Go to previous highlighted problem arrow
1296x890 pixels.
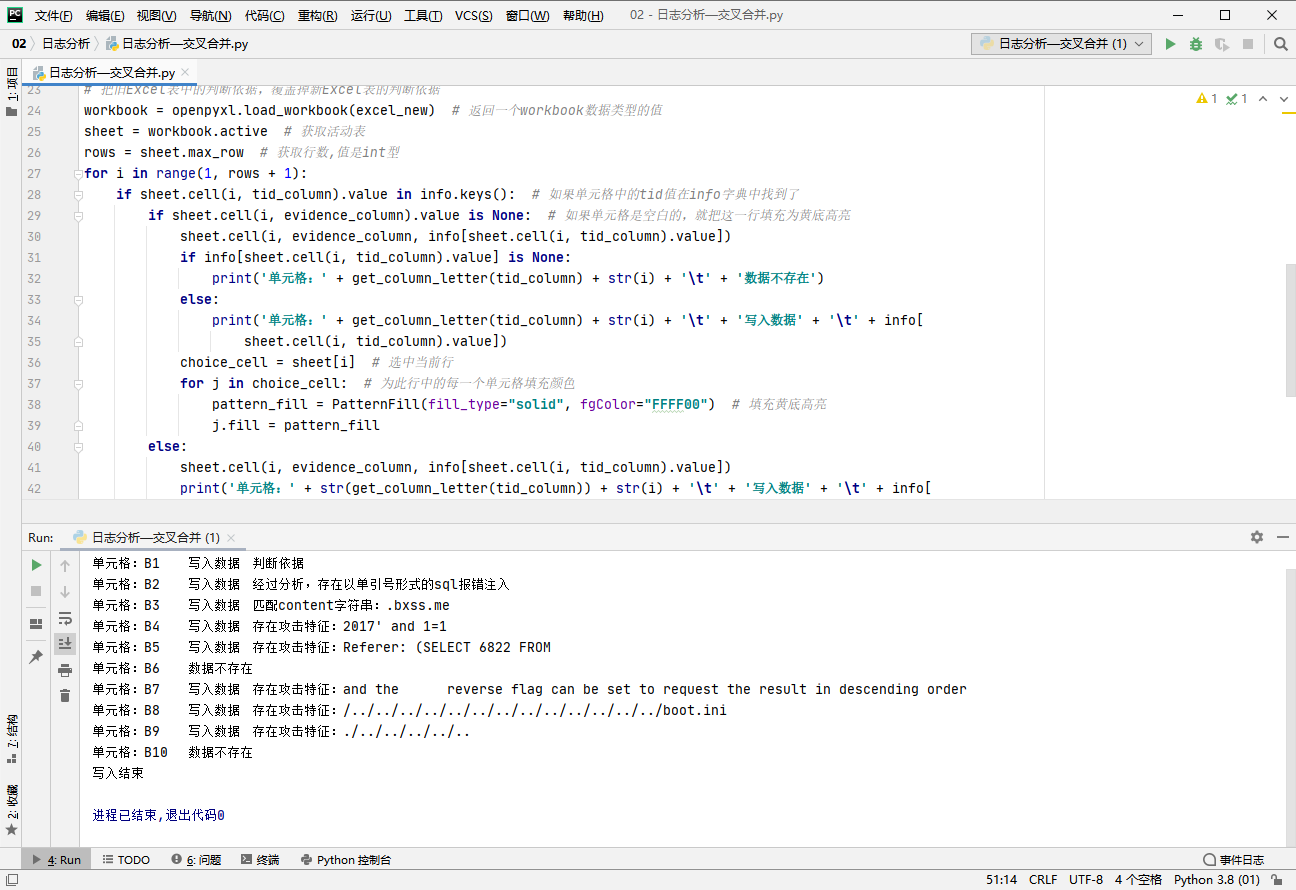pyautogui.click(x=1263, y=99)
